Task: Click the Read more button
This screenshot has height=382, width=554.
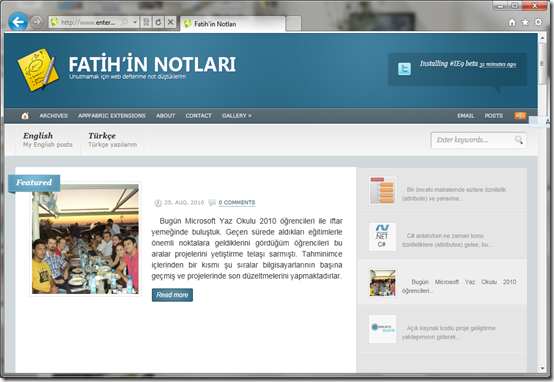Action: [x=172, y=295]
